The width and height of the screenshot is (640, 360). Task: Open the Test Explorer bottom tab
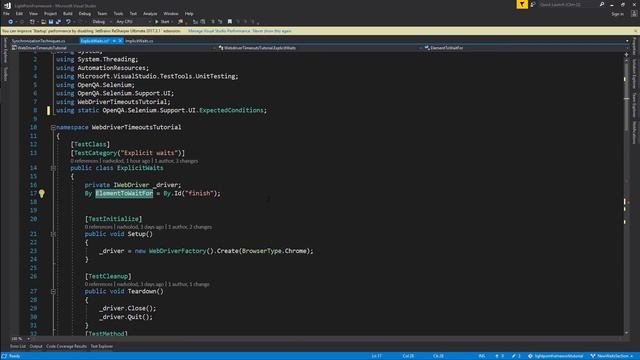coord(101,347)
